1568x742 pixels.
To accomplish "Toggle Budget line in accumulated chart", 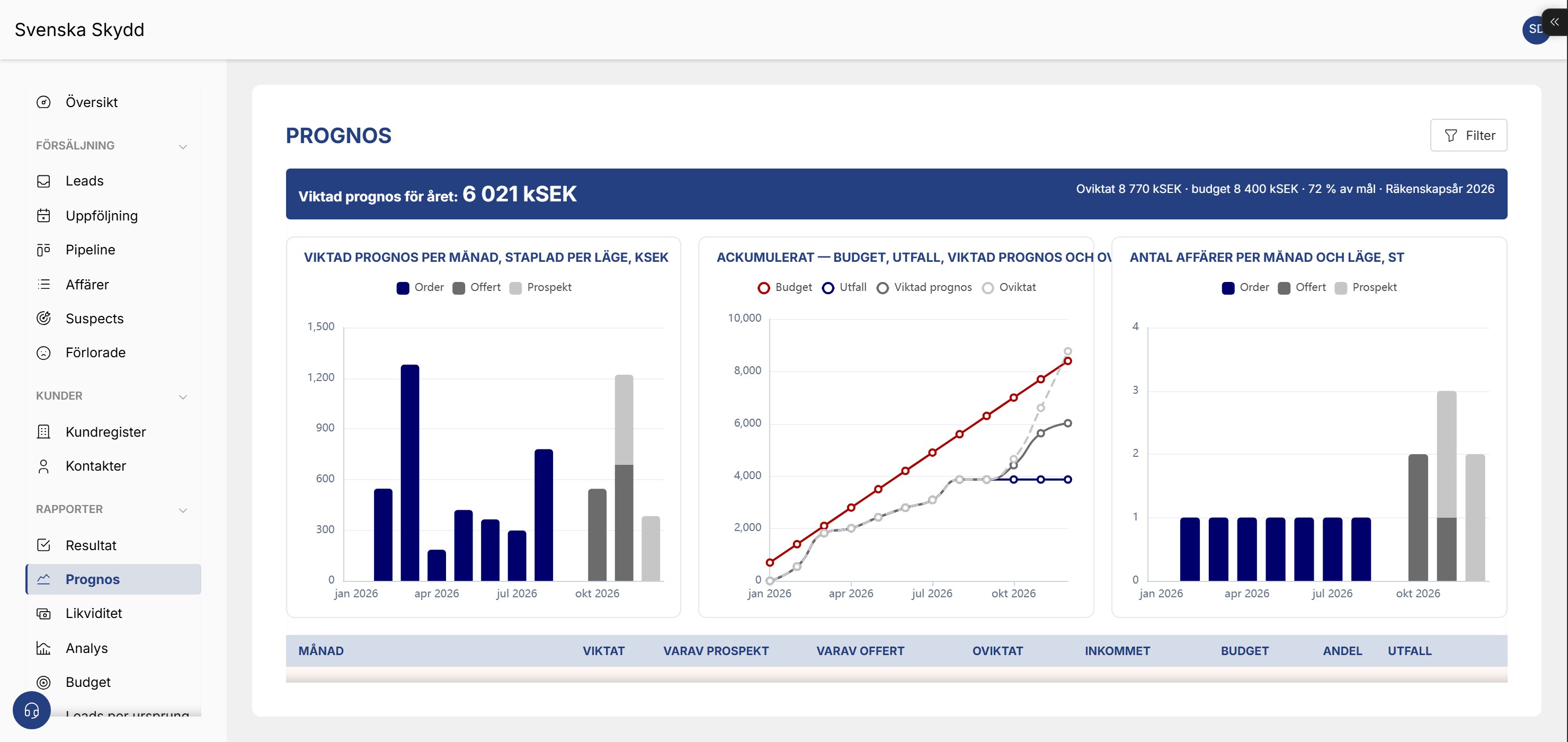I will point(785,288).
